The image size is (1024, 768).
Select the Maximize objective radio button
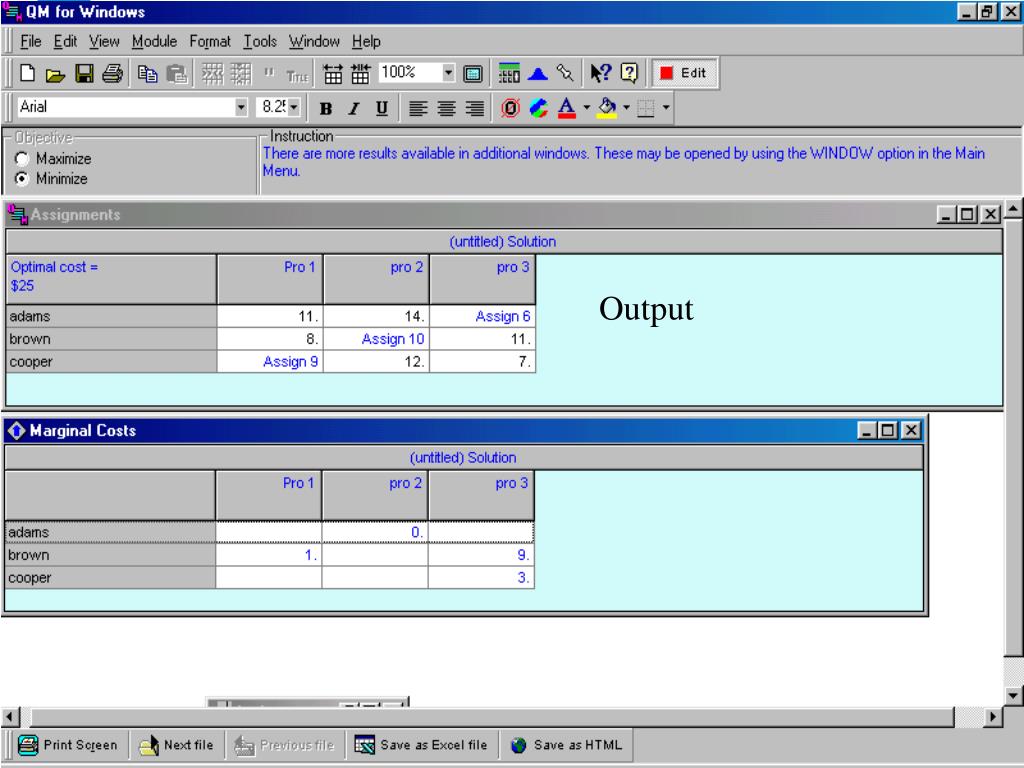click(22, 159)
